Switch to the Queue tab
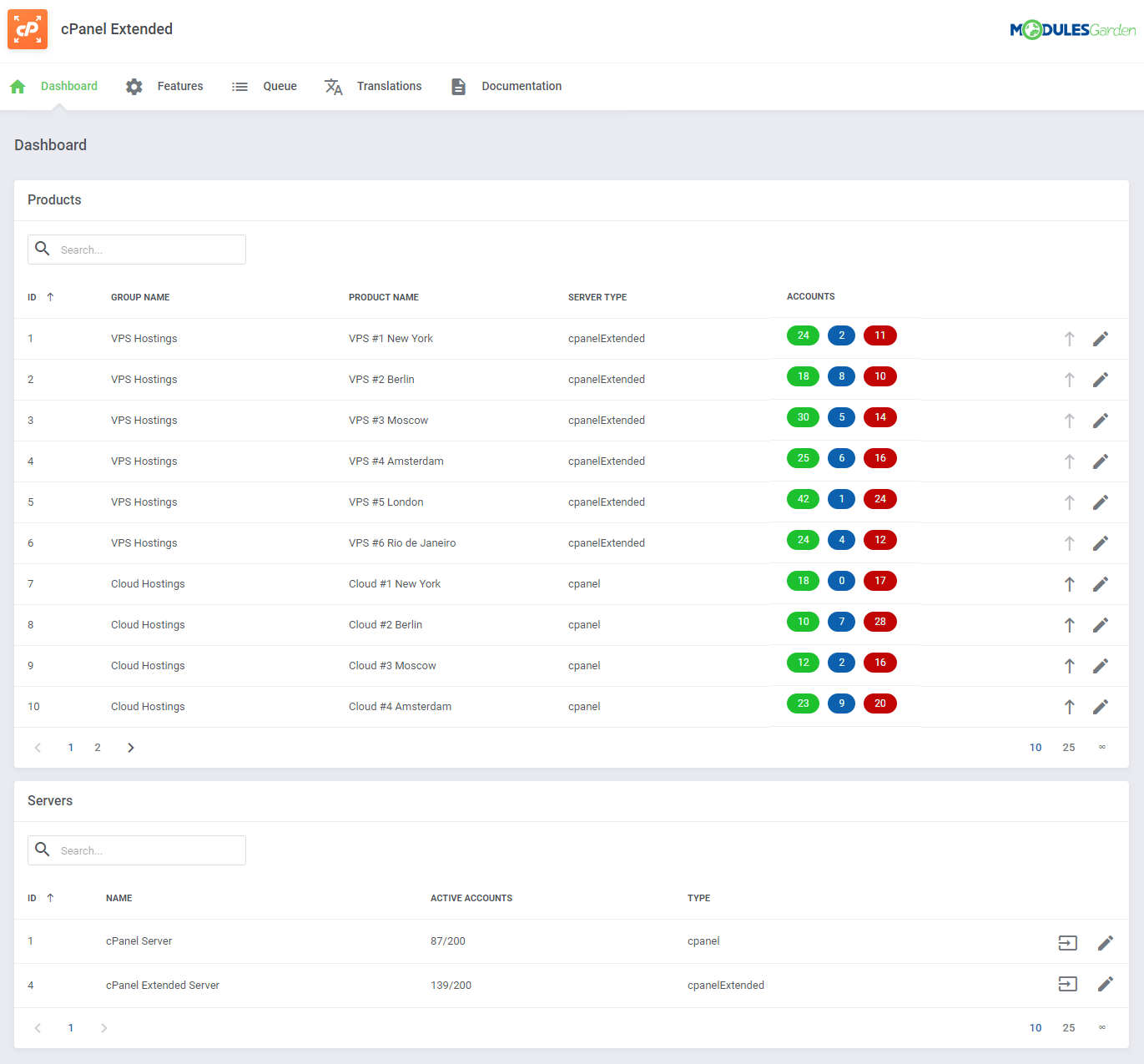Viewport: 1144px width, 1064px height. coord(265,86)
